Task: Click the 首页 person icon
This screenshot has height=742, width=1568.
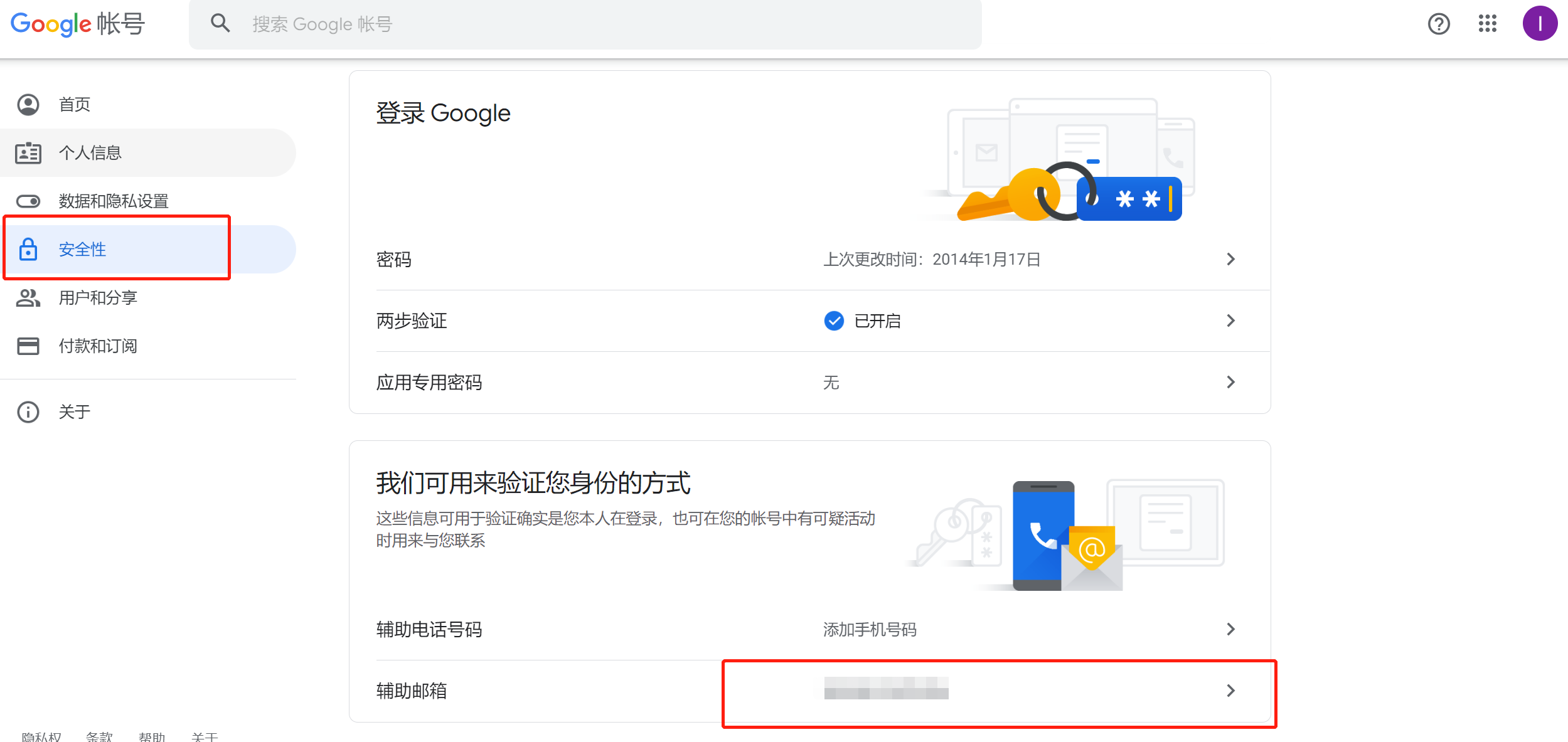Action: pyautogui.click(x=28, y=104)
